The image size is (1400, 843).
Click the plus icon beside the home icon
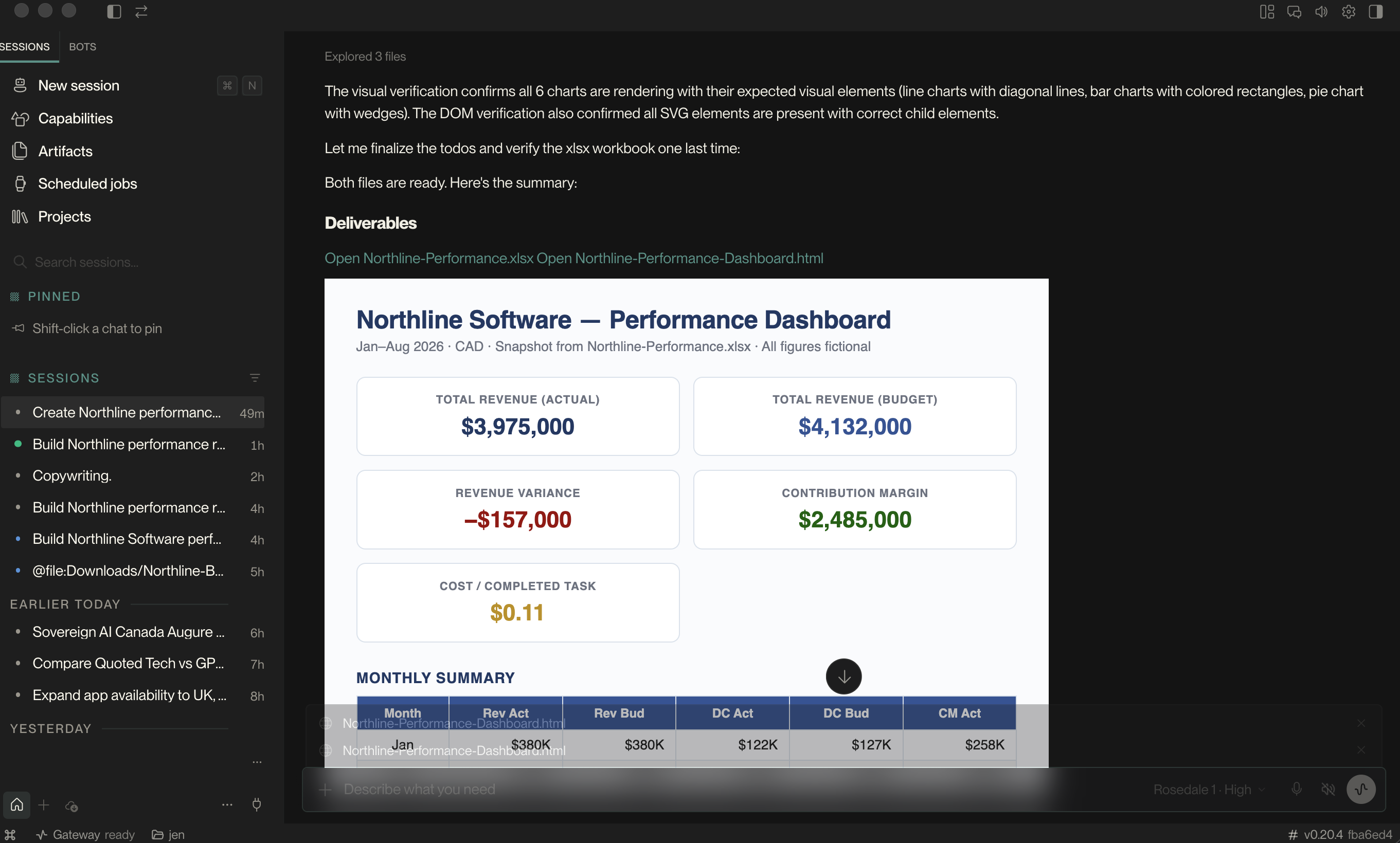click(44, 804)
